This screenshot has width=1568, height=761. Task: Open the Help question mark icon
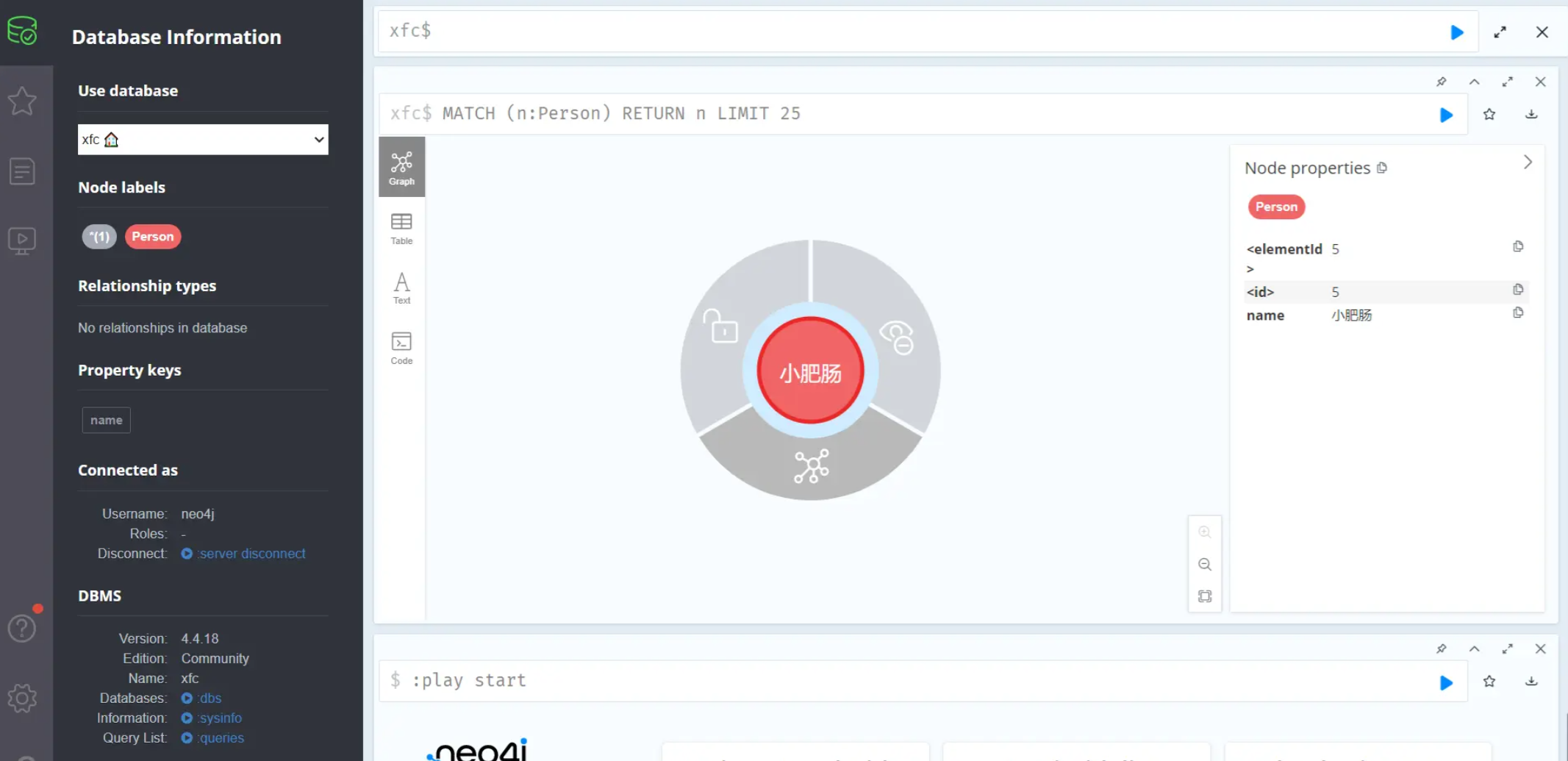point(22,628)
